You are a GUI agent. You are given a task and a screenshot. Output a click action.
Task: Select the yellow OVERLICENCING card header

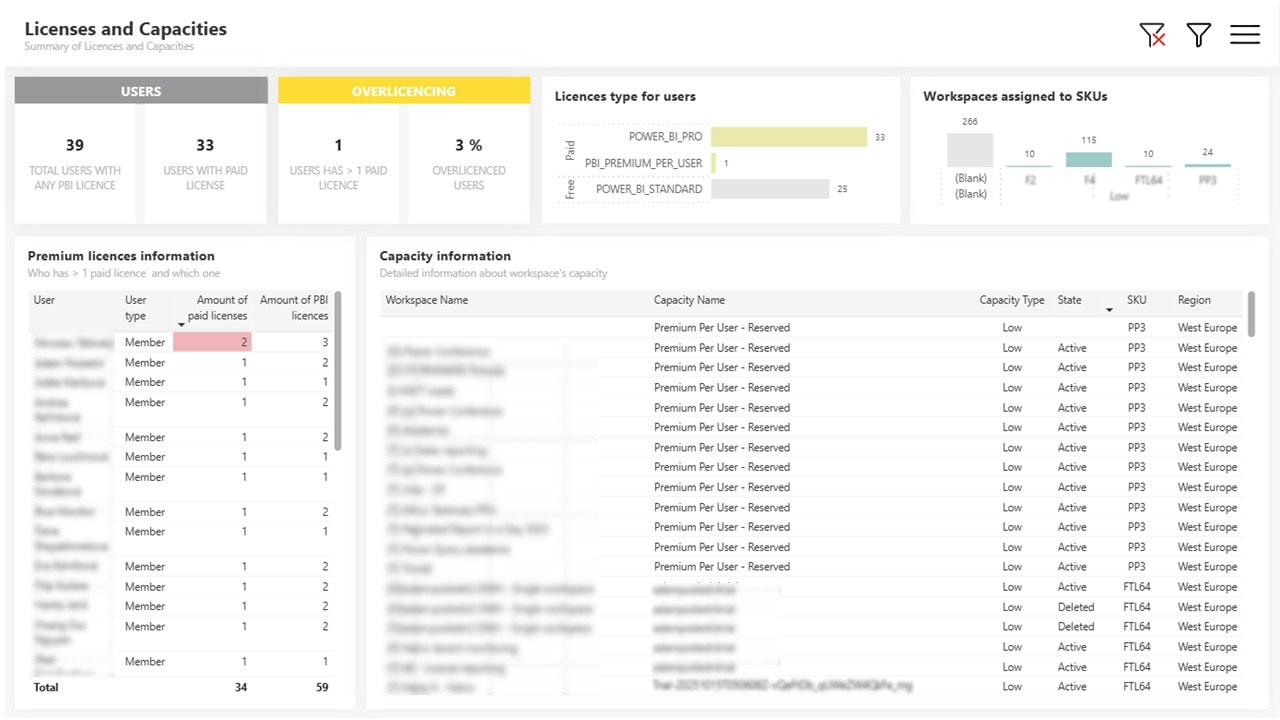click(x=403, y=90)
